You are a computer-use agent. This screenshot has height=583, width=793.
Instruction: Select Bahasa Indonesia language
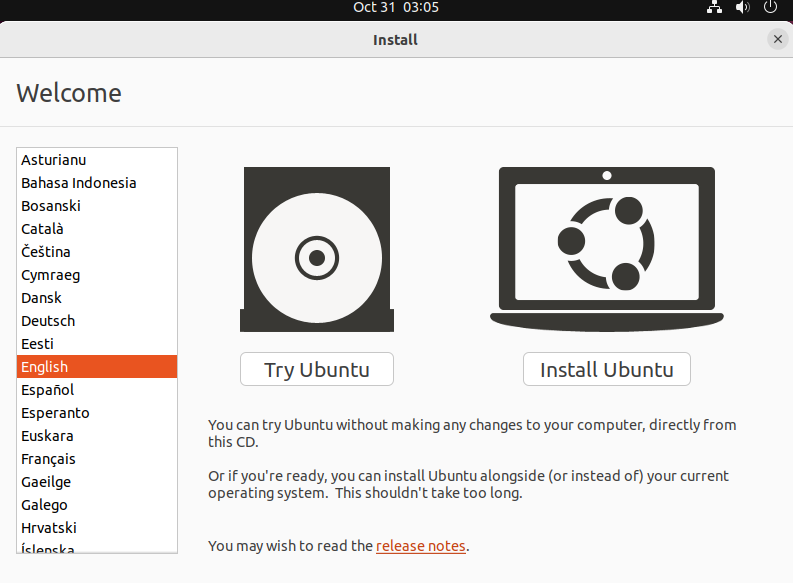tap(97, 183)
